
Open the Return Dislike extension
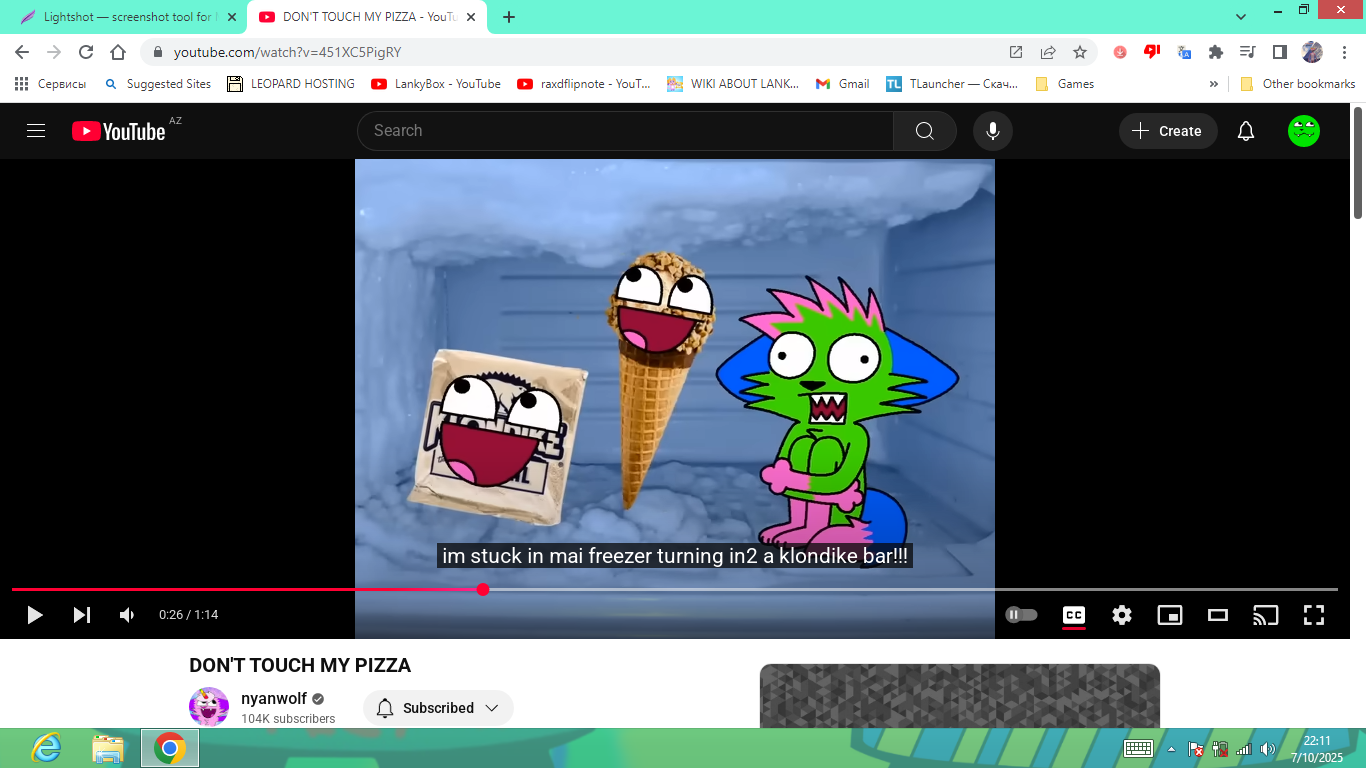pos(1152,52)
